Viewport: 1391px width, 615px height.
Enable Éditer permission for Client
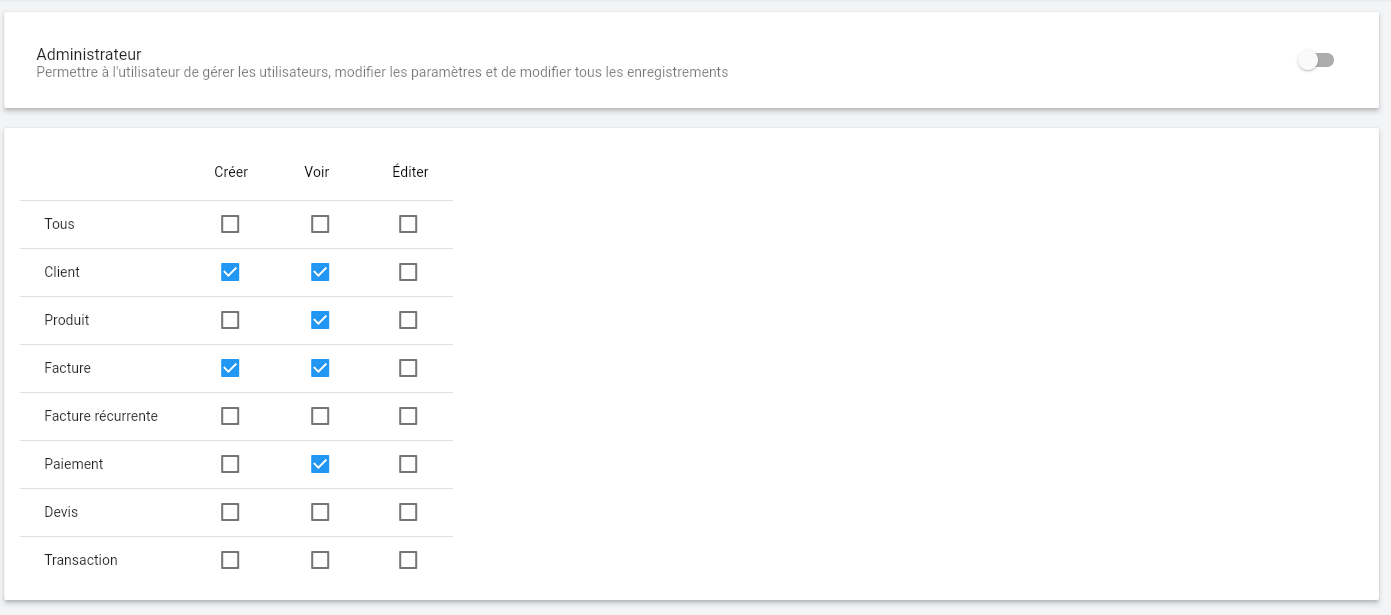(x=408, y=272)
